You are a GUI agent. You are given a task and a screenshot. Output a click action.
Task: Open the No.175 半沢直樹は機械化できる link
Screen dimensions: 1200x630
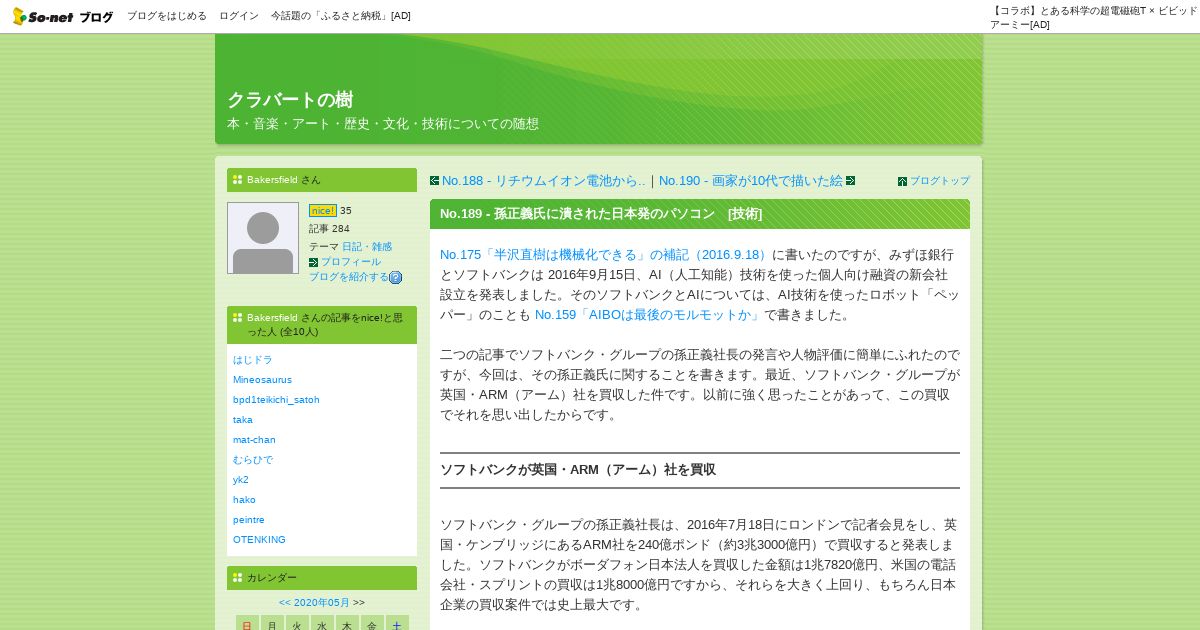pos(605,255)
